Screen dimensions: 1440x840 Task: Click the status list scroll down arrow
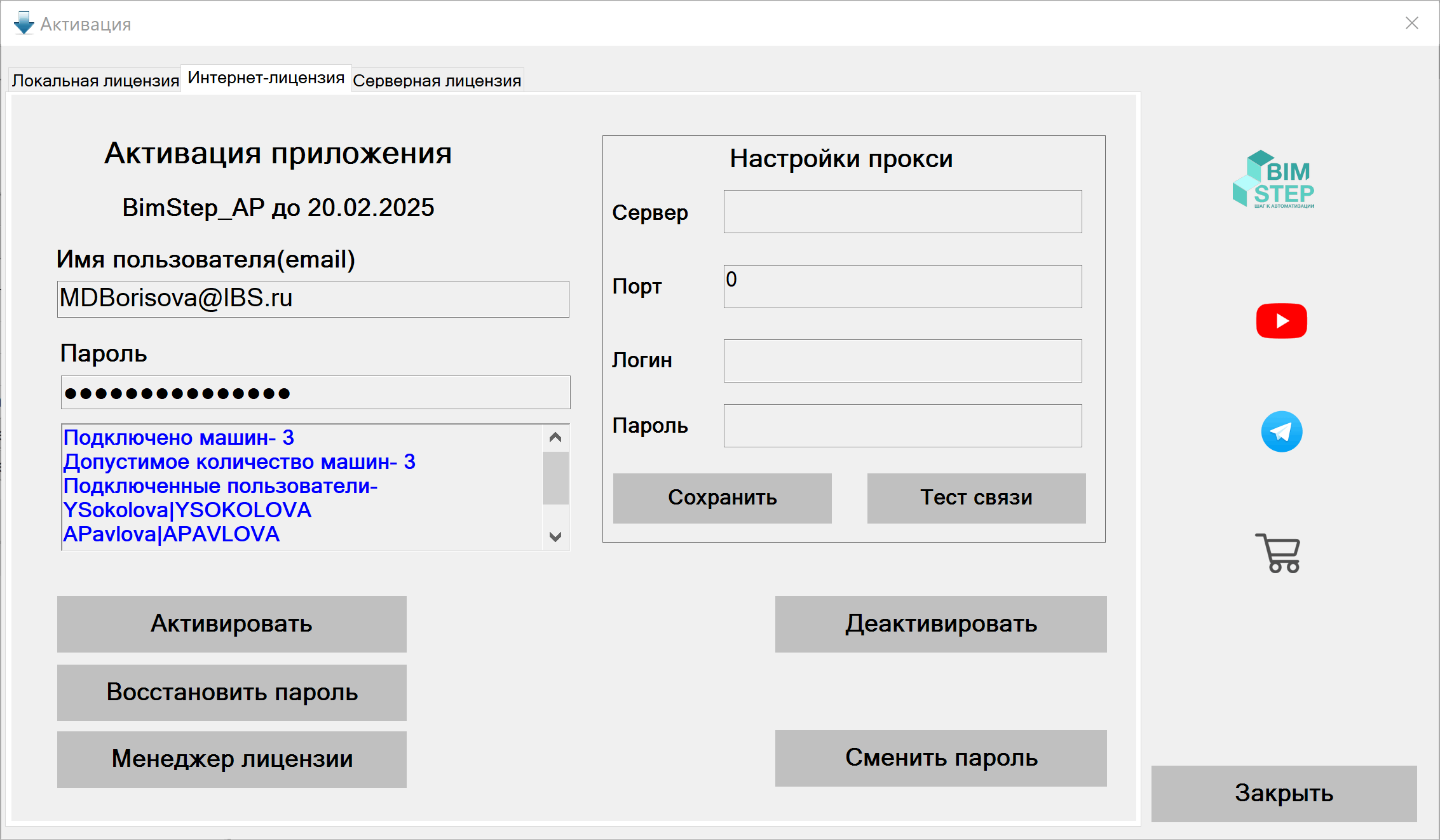tap(555, 537)
